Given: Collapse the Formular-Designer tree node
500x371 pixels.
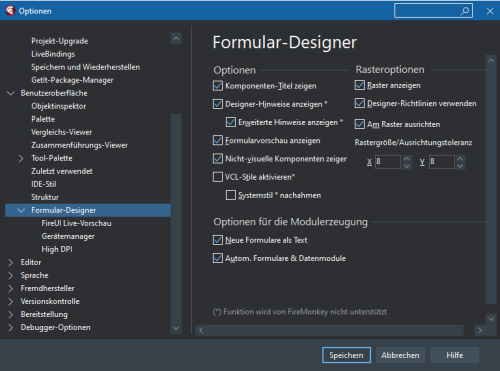Looking at the screenshot, I should click(21, 210).
